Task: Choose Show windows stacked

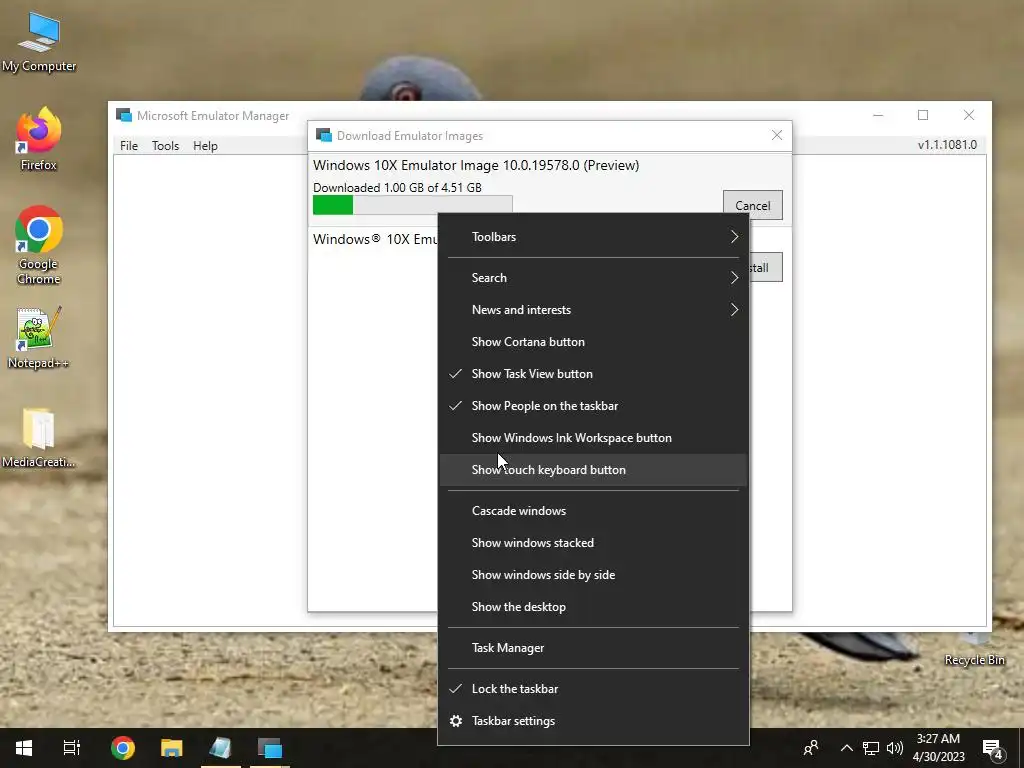Action: (x=593, y=543)
